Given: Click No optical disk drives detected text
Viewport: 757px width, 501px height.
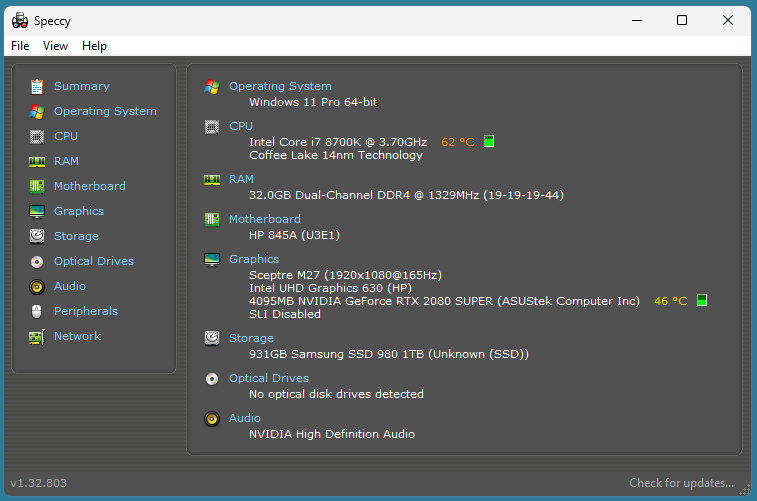Looking at the screenshot, I should point(336,394).
